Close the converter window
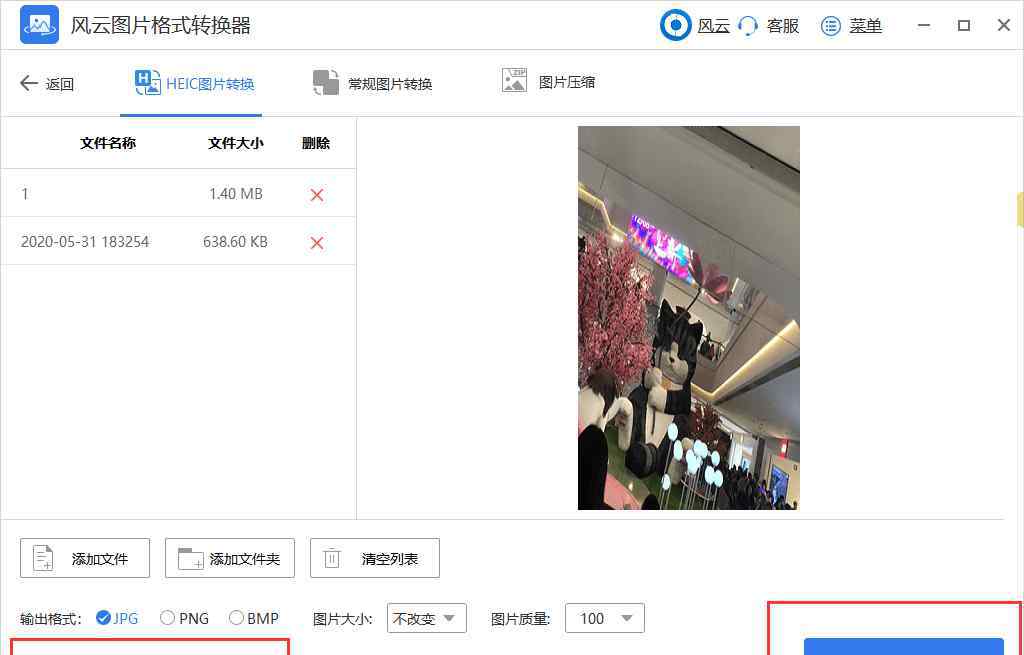This screenshot has height=655, width=1024. pyautogui.click(x=1004, y=25)
